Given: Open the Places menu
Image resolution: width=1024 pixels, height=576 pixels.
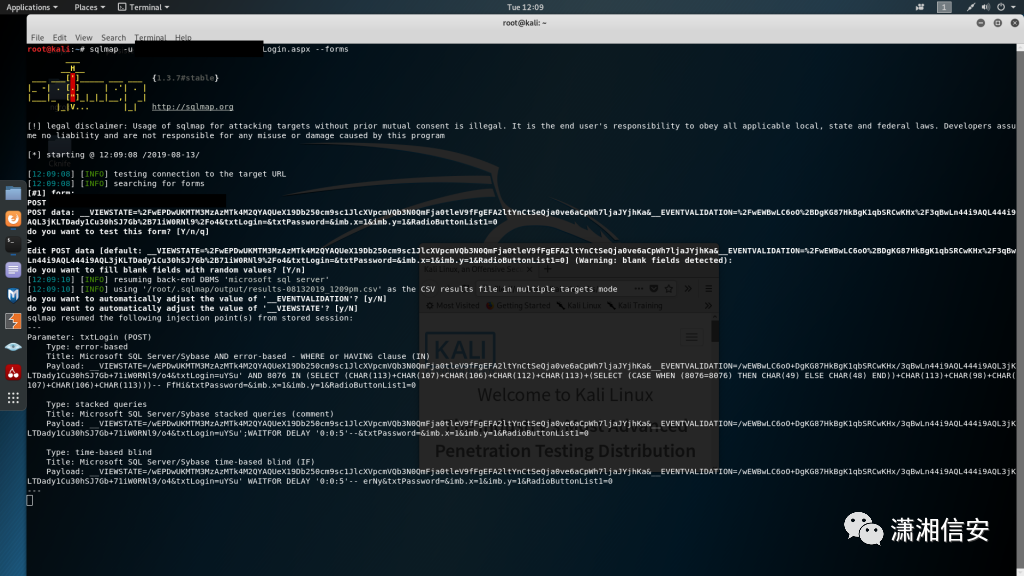Looking at the screenshot, I should 89,7.
